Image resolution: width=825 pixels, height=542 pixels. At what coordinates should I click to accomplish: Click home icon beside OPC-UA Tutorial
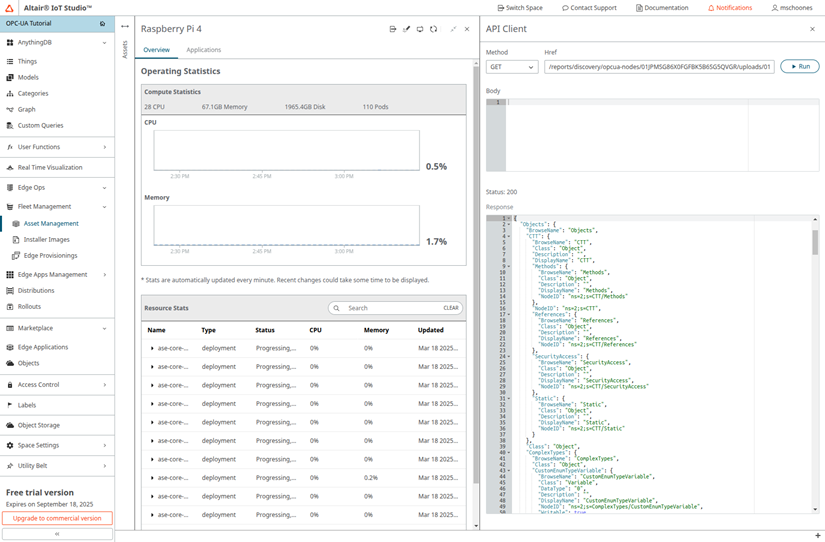pyautogui.click(x=103, y=24)
